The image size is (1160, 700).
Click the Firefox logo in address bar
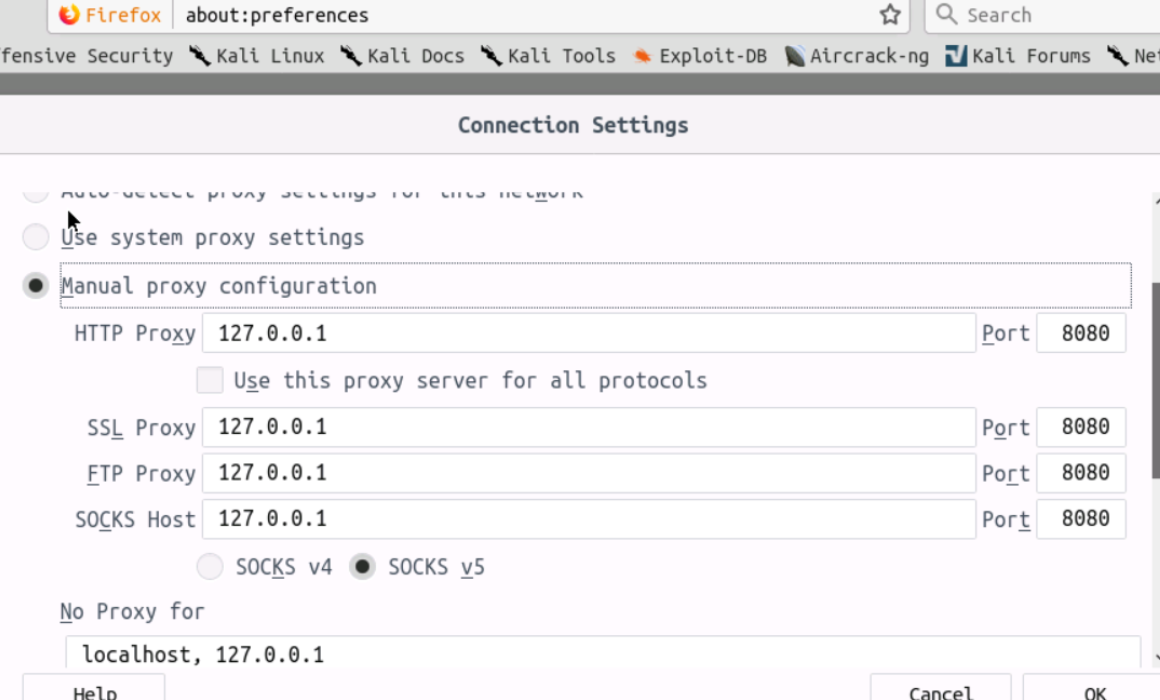click(69, 15)
